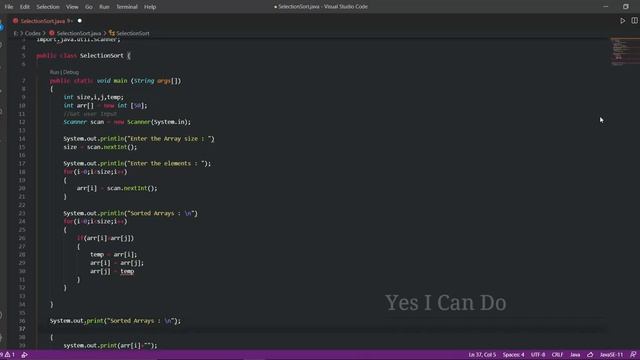Viewport: 640px width, 360px height.
Task: Click the unsaved dot on the SelectionSort.java tab
Action: [80, 21]
